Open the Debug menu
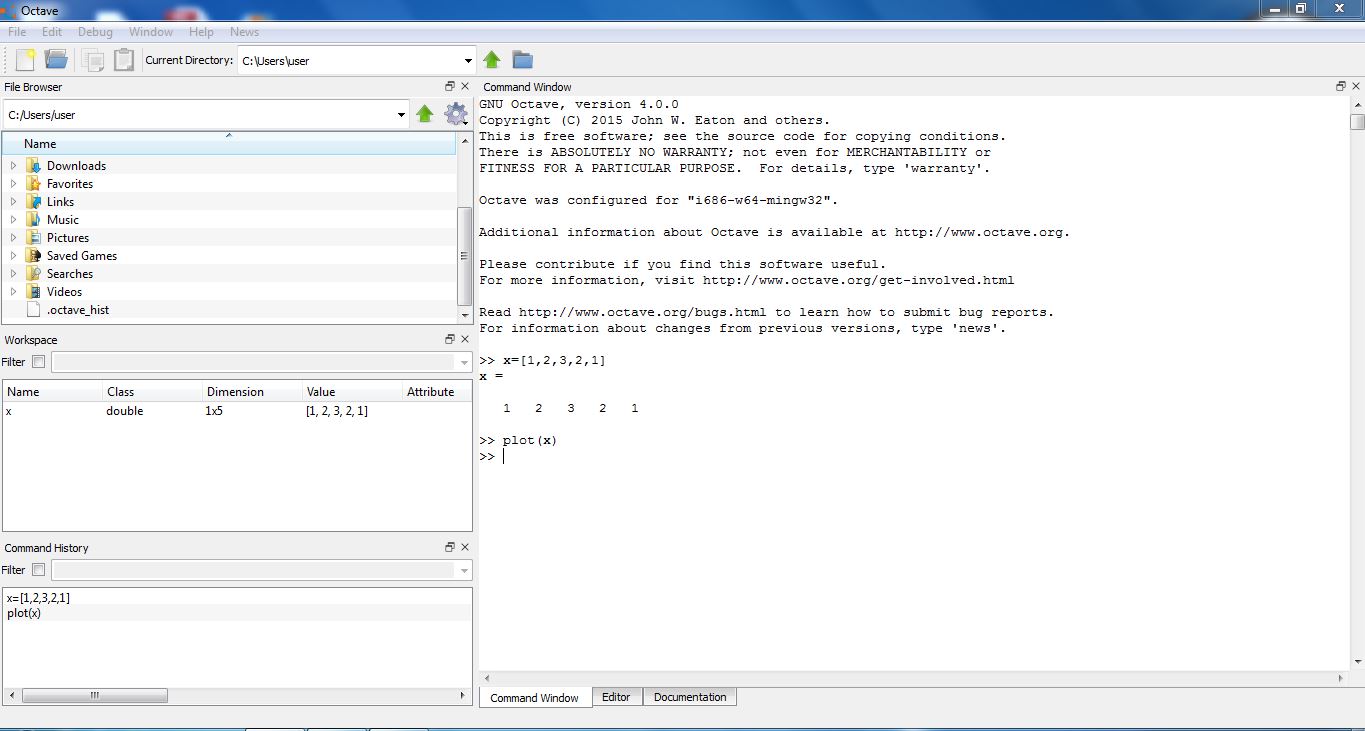The image size is (1365, 731). 95,32
